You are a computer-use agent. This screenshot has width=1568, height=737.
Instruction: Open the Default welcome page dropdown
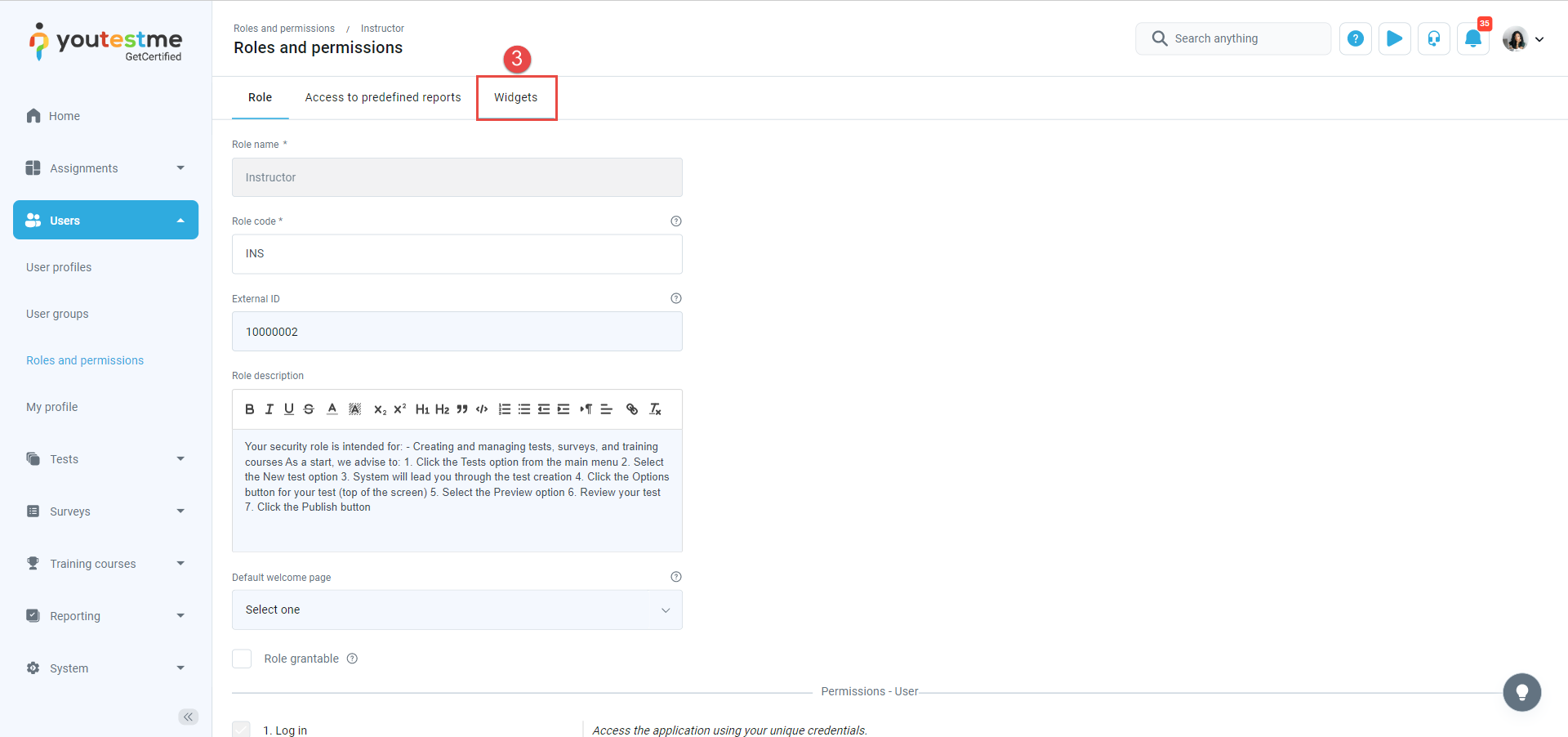[457, 610]
